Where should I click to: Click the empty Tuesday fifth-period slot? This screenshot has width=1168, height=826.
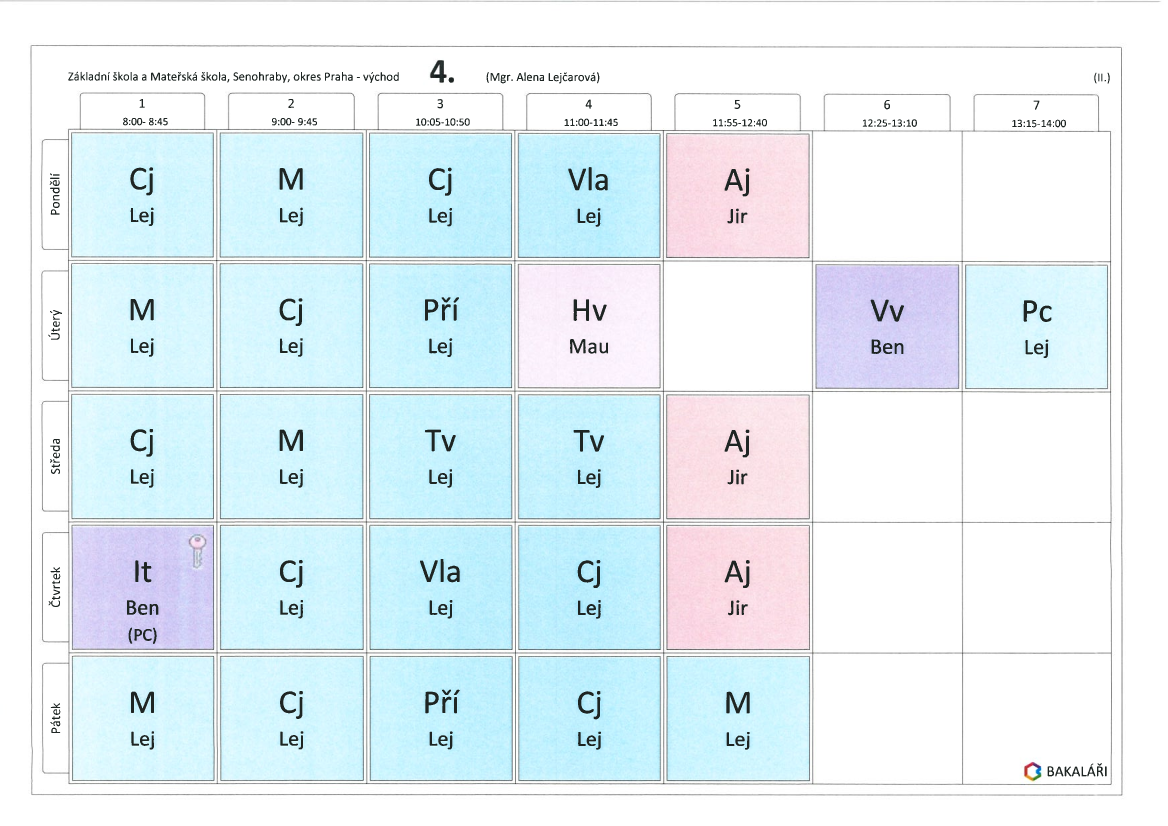737,326
